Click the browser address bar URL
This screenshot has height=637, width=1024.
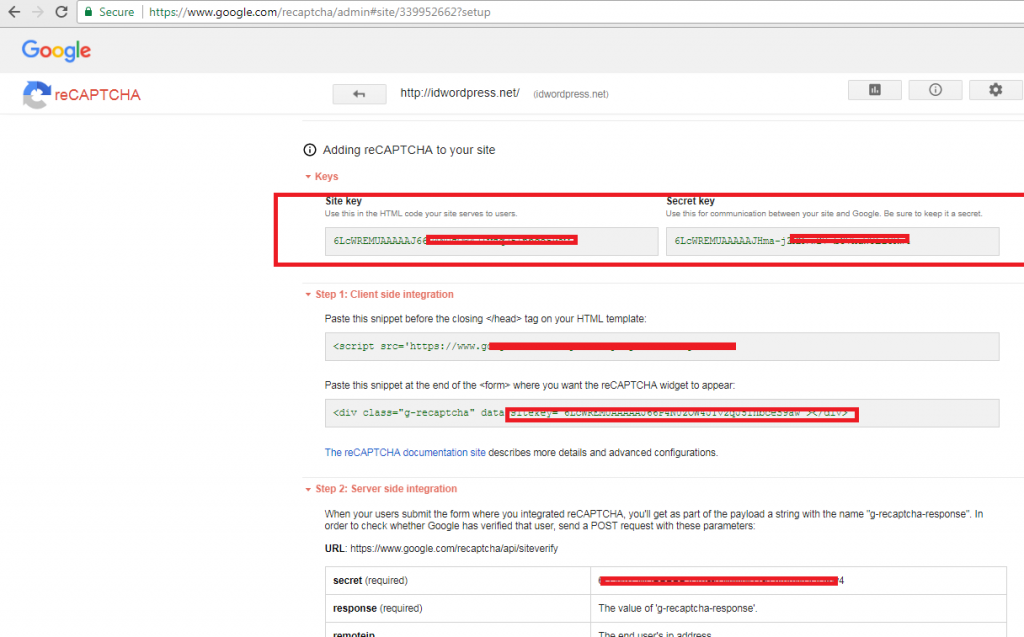(320, 13)
